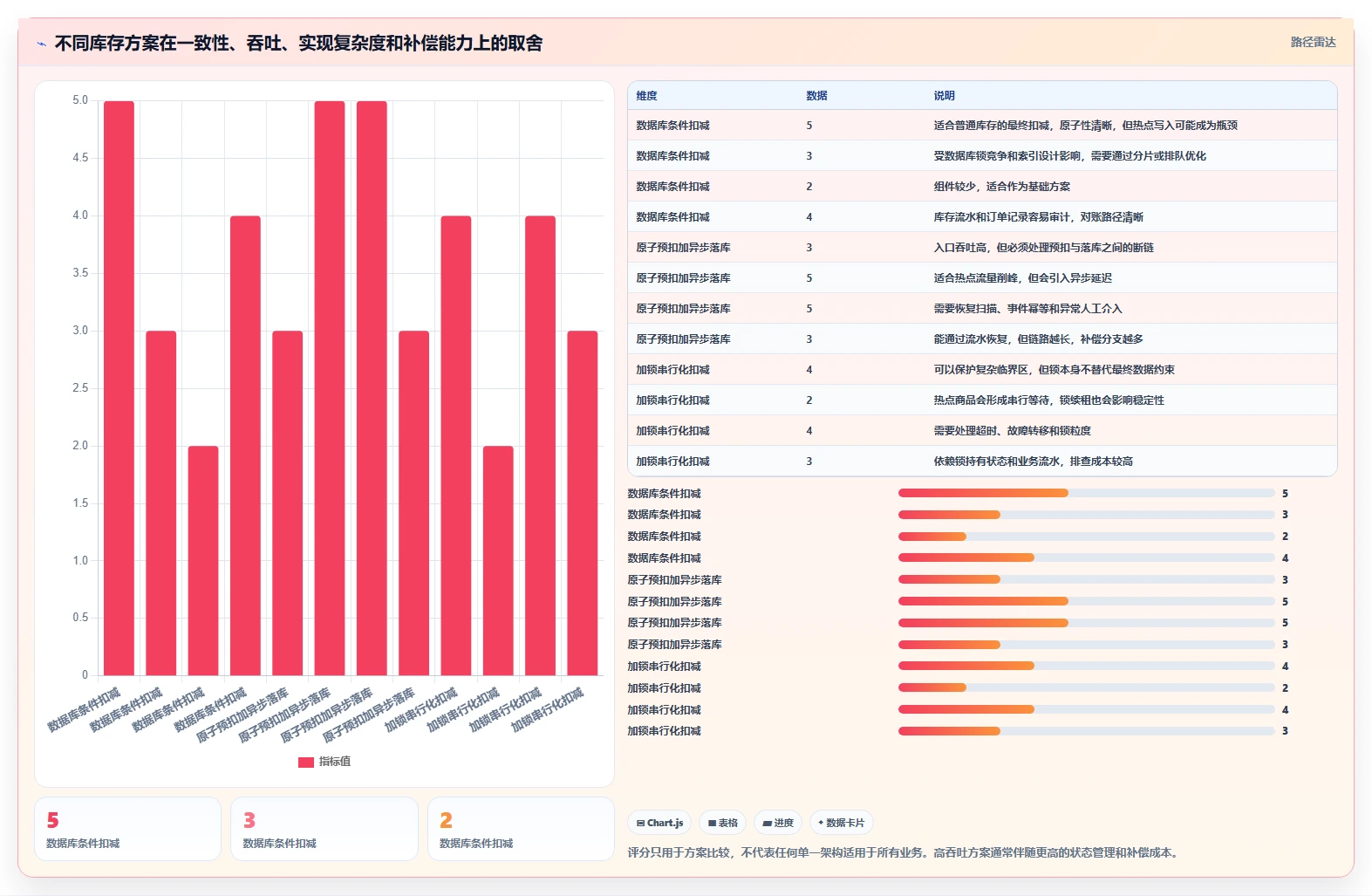
Task: Select the row 组件较少，适合作为基础方案
Action: pos(982,187)
